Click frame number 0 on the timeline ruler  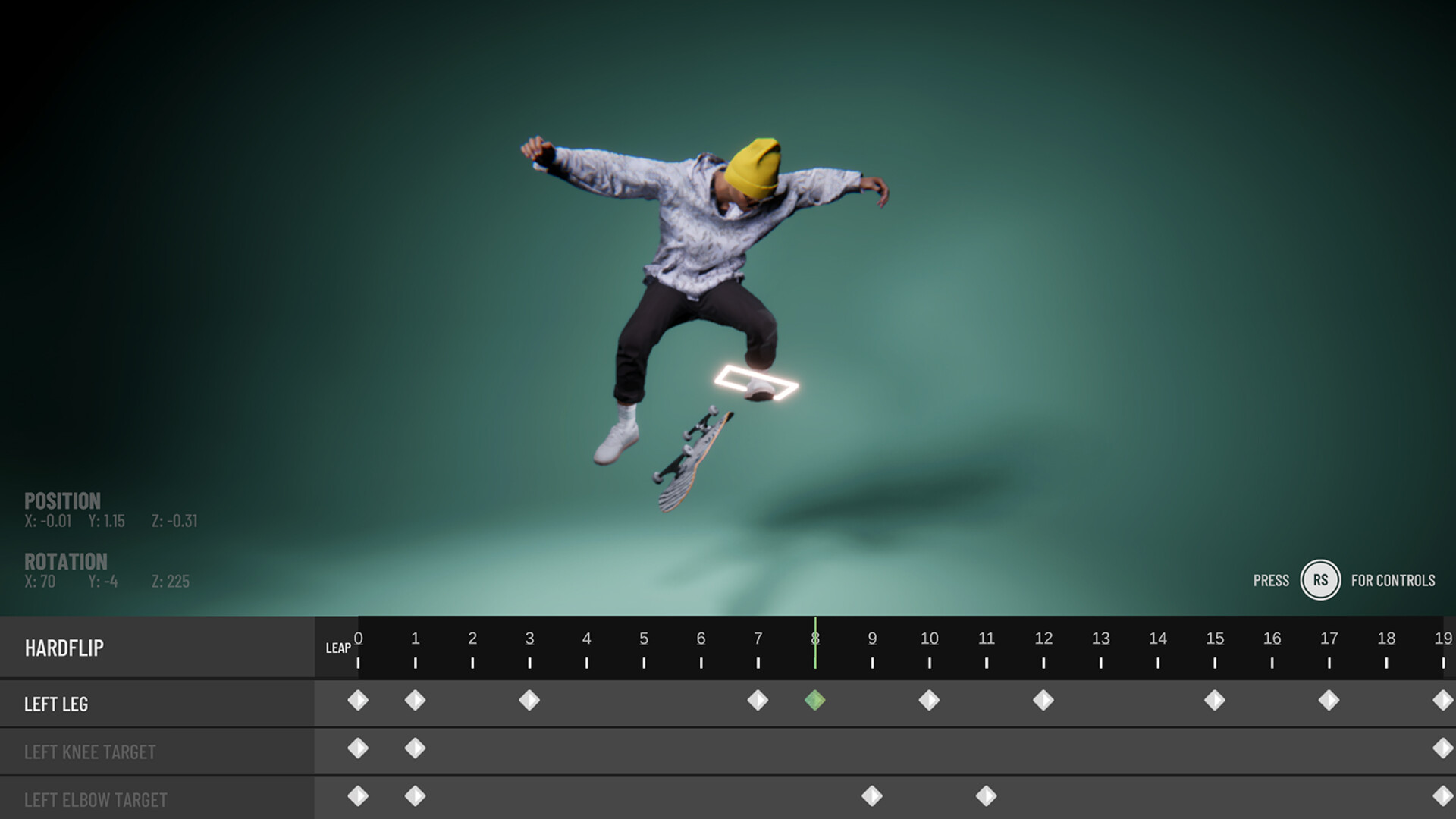(x=358, y=639)
